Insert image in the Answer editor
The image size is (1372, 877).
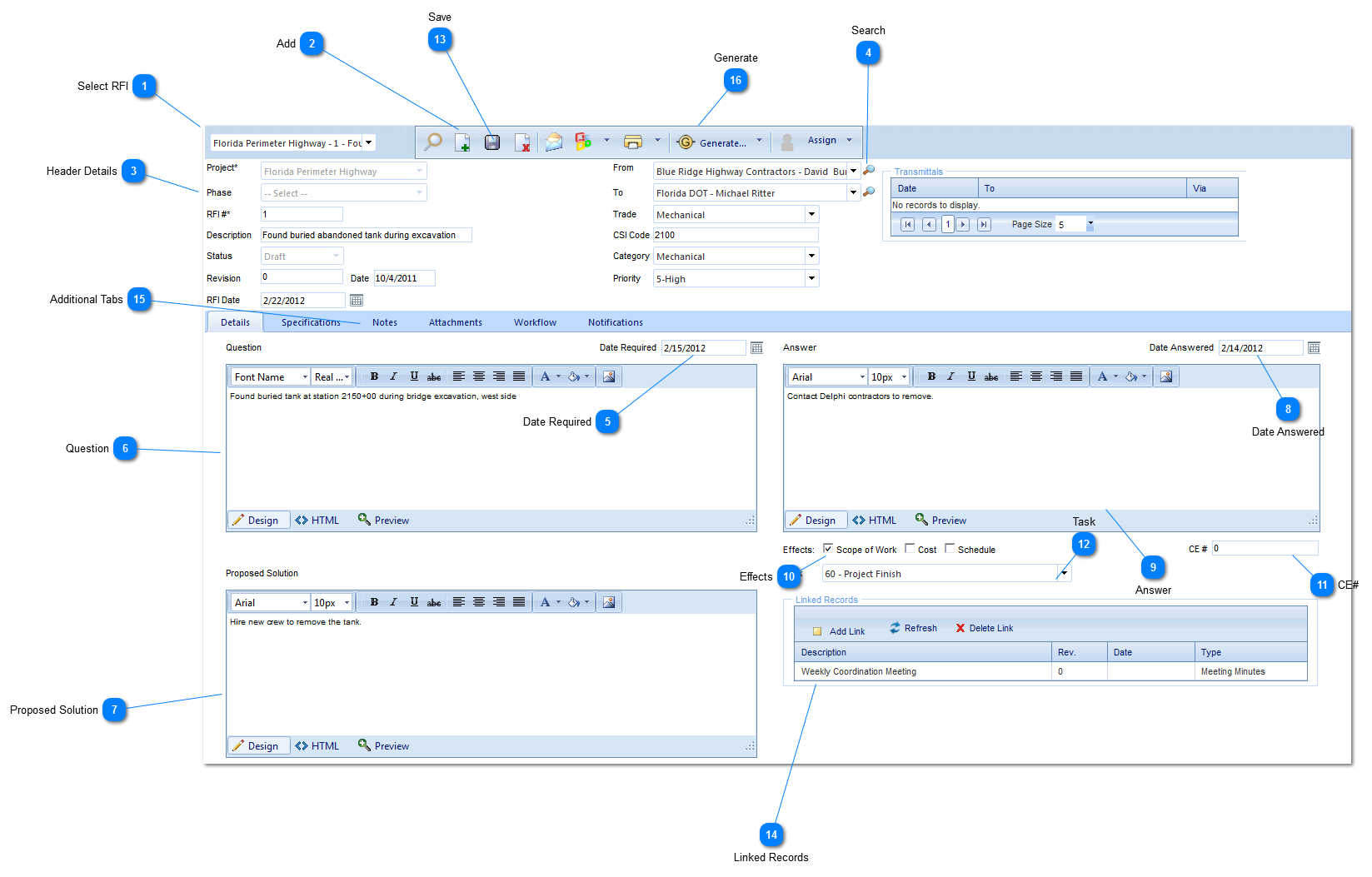click(x=1166, y=376)
